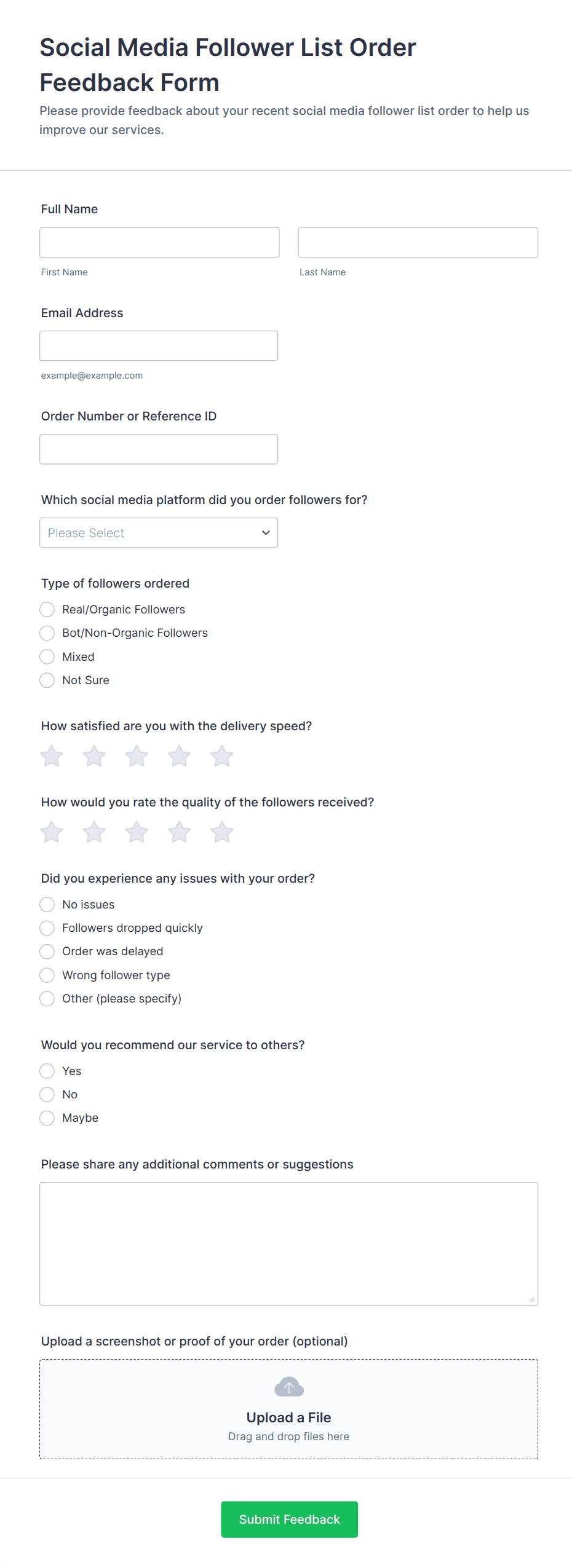The image size is (572, 1568).
Task: Rate follower quality two stars
Action: click(94, 832)
